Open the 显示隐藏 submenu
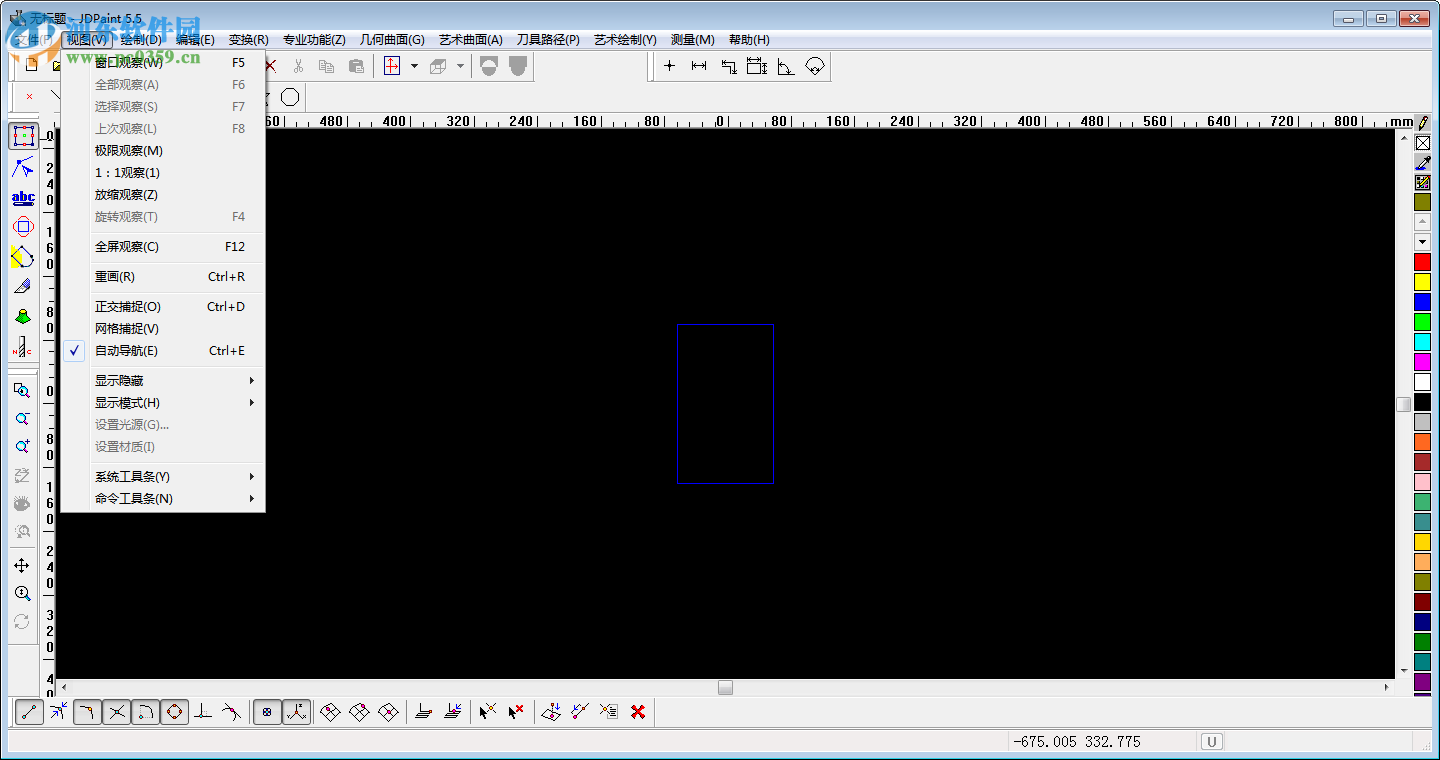 pyautogui.click(x=117, y=380)
